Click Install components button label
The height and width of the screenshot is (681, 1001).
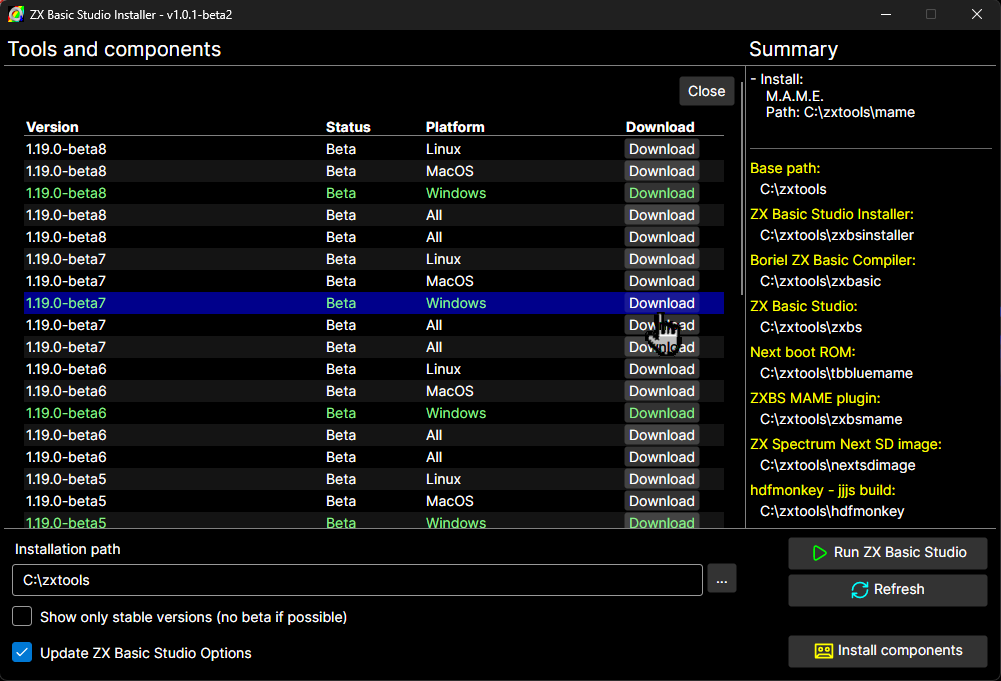coord(899,650)
